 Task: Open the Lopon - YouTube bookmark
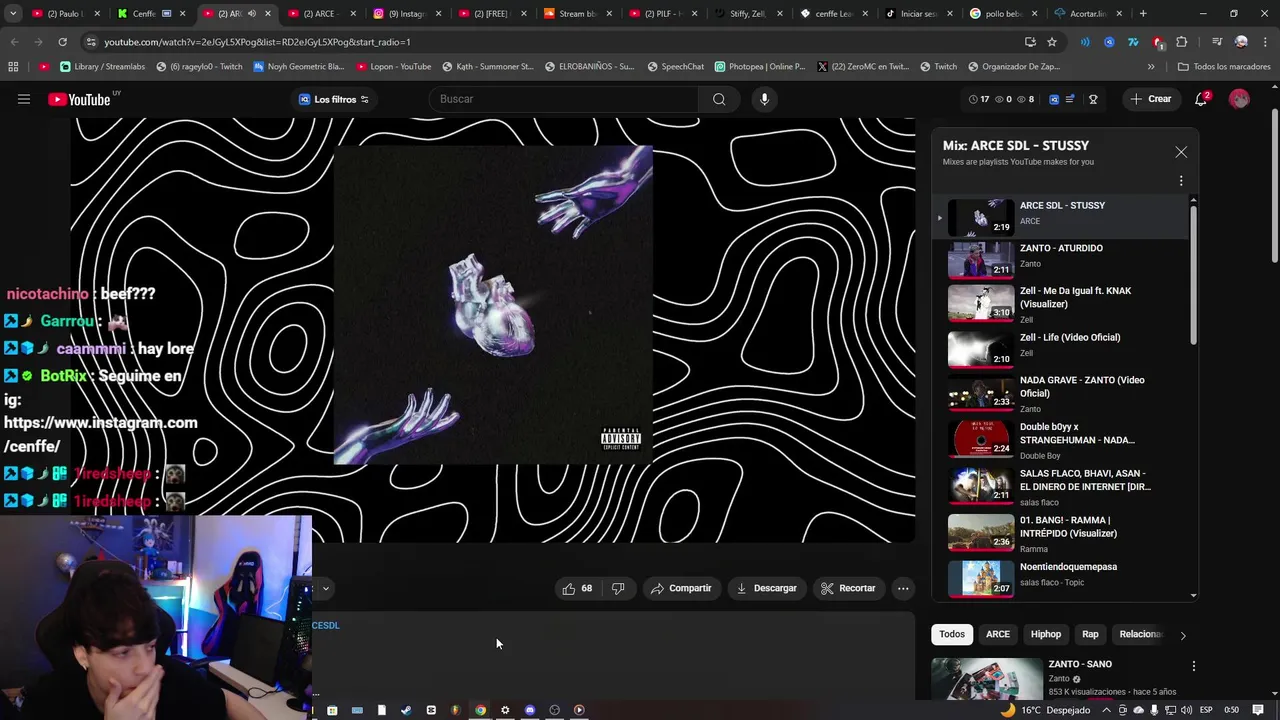[x=393, y=67]
